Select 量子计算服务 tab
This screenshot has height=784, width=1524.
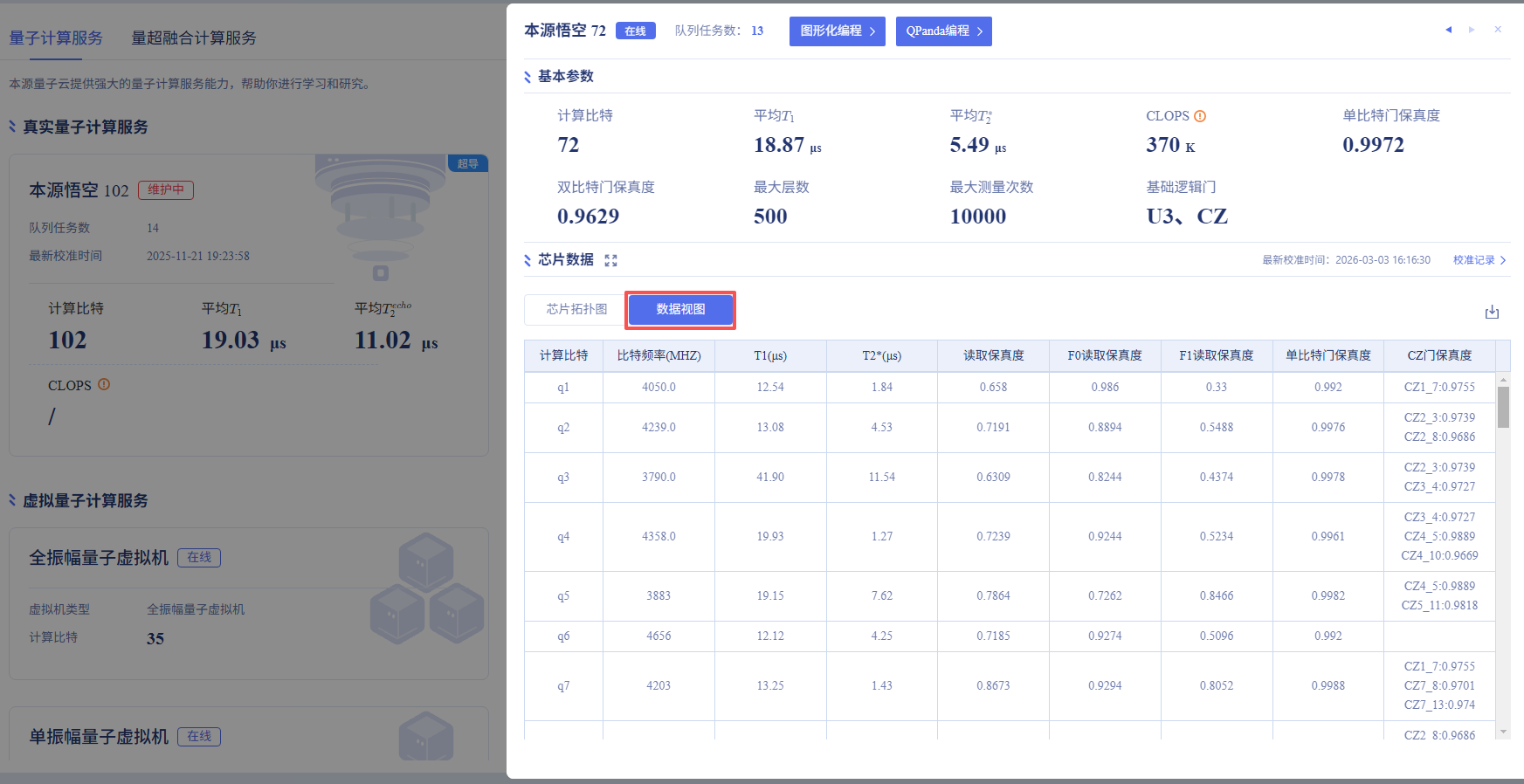(56, 38)
